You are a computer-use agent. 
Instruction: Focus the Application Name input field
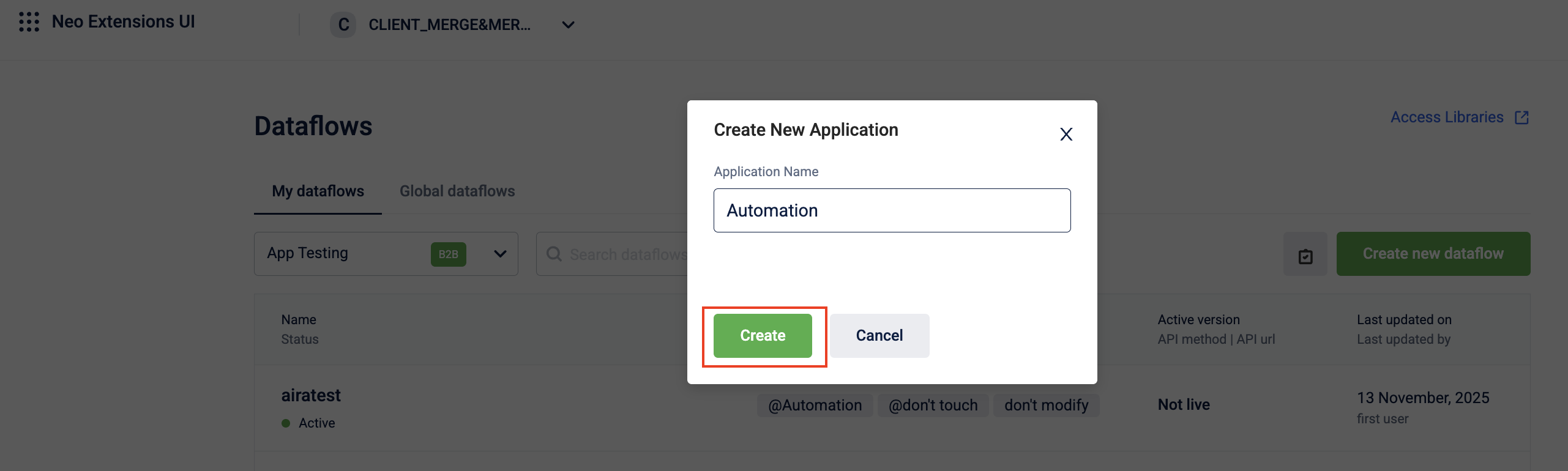[892, 210]
